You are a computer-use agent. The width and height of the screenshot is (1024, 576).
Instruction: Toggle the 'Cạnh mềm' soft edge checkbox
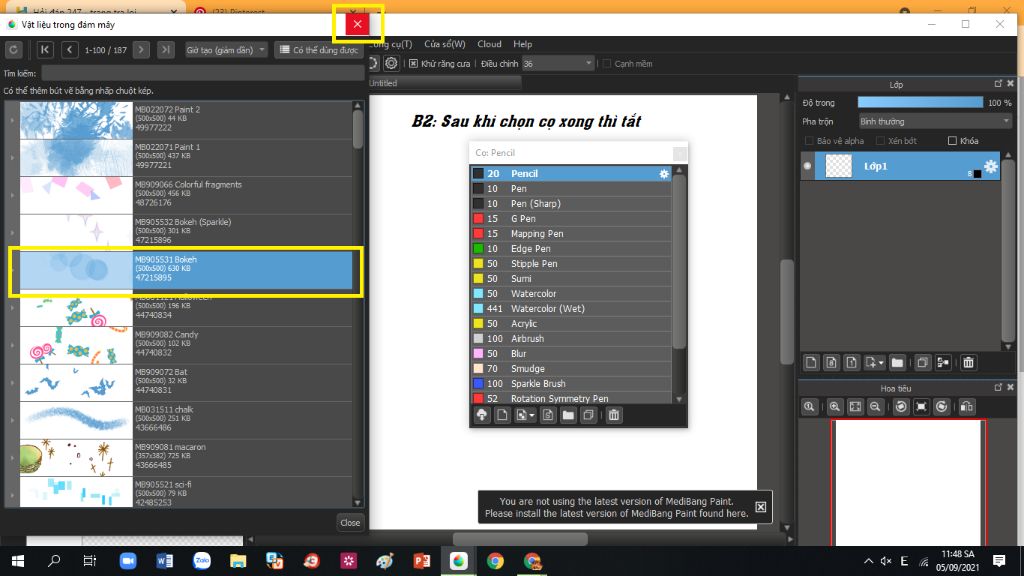607,63
